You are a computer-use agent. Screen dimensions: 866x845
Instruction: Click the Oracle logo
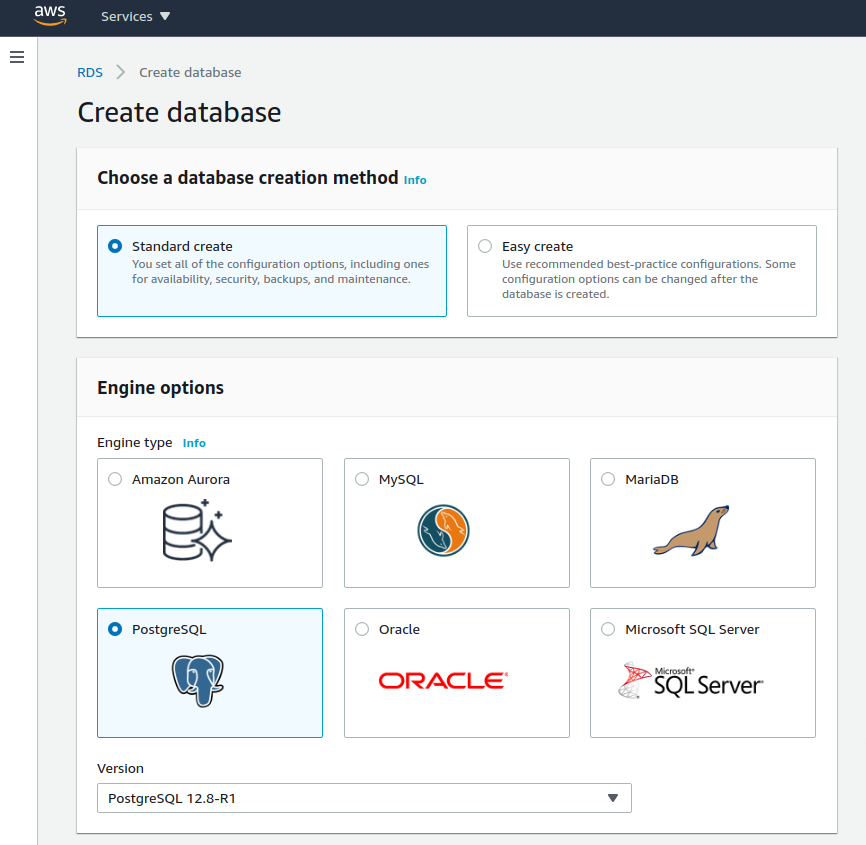443,680
